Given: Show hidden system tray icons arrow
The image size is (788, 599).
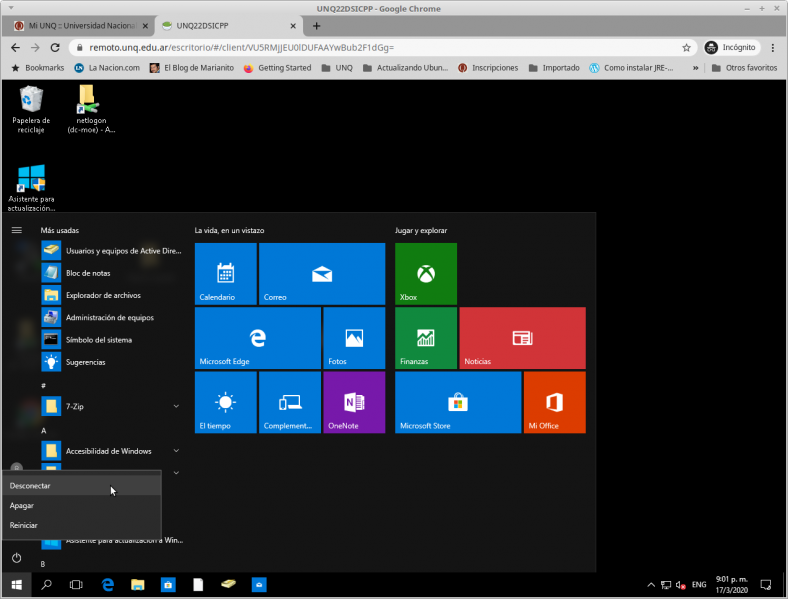Looking at the screenshot, I should (x=651, y=585).
